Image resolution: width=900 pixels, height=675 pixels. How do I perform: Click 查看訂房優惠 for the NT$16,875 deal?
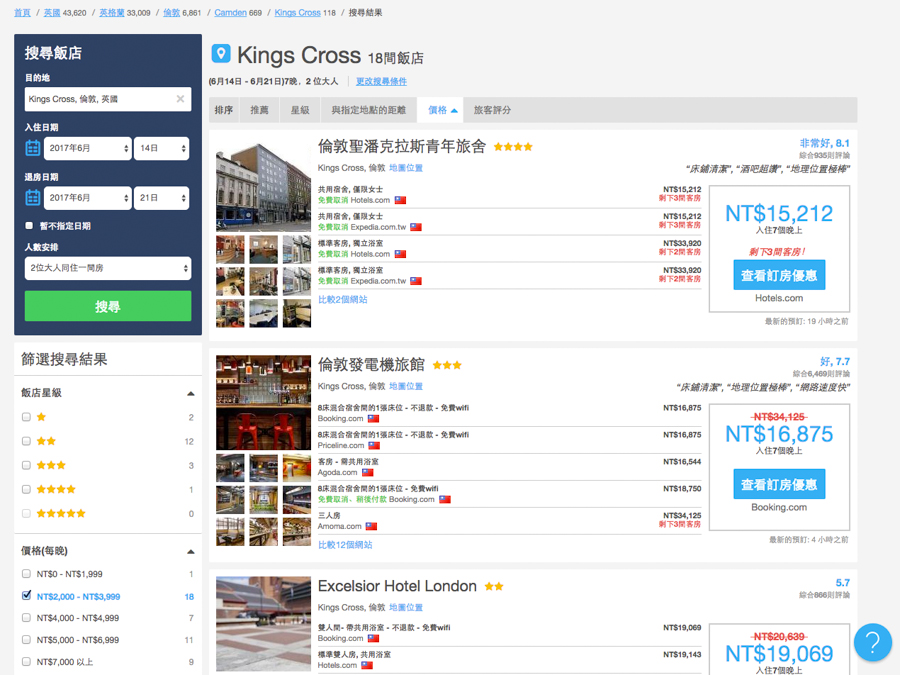coord(779,484)
